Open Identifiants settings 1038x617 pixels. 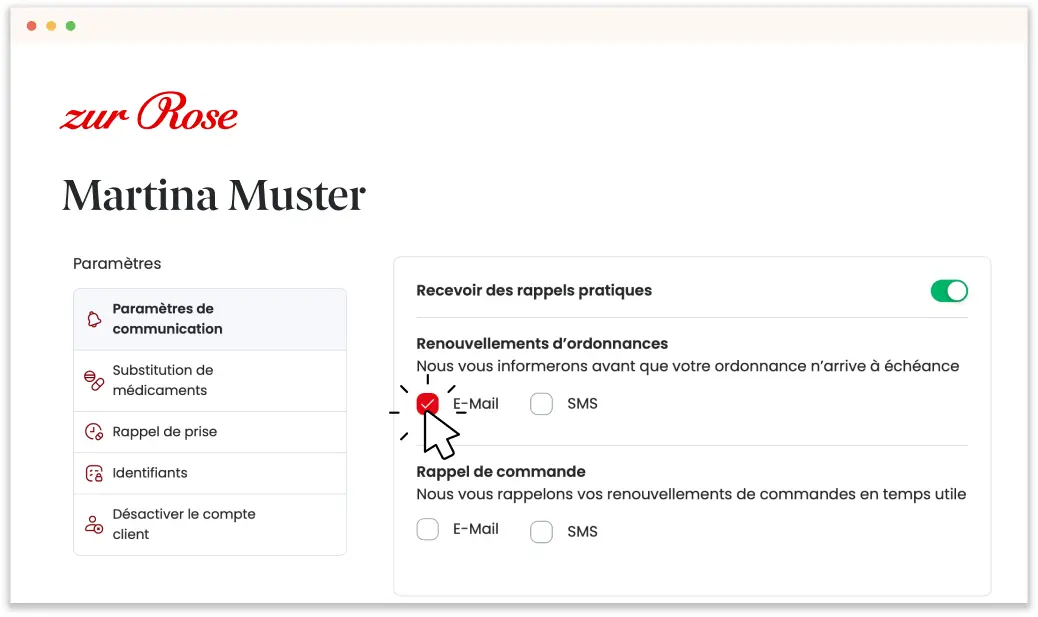pyautogui.click(x=210, y=473)
